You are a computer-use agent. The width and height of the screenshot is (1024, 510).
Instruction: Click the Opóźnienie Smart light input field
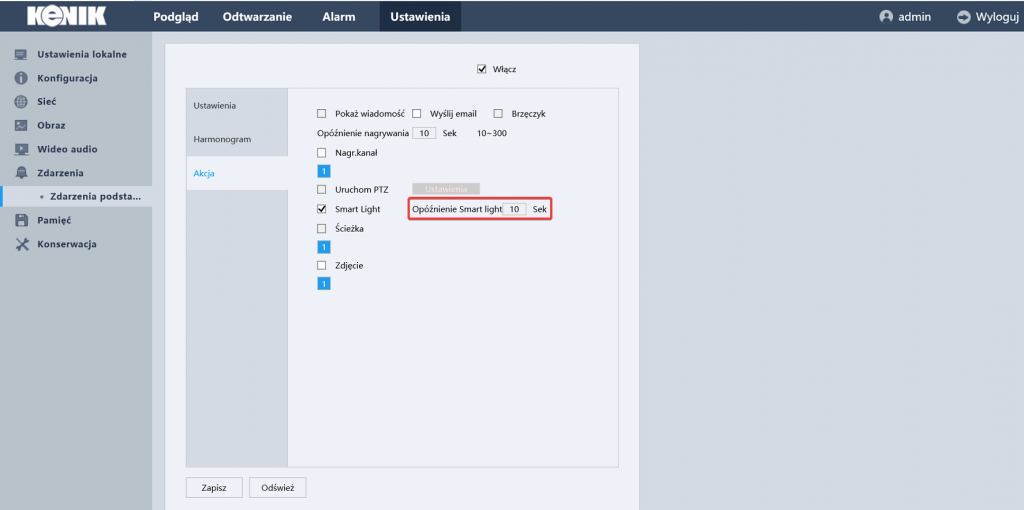click(514, 210)
